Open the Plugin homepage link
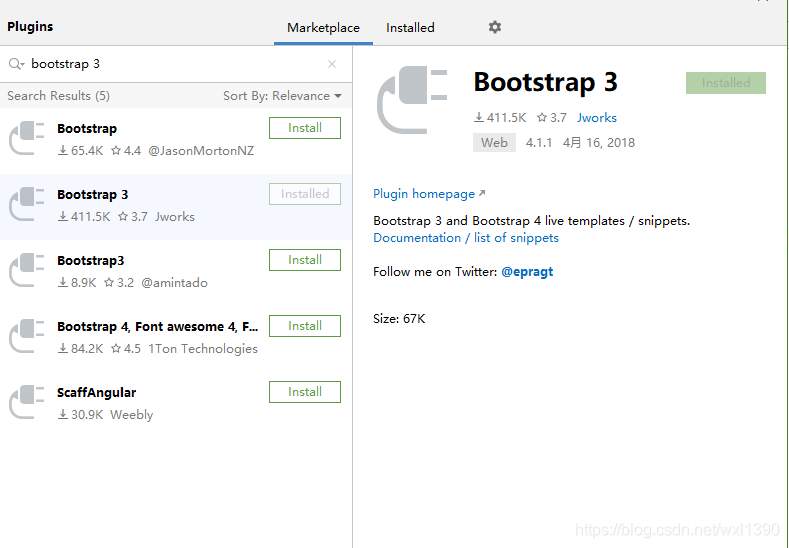Viewport: 789px width, 548px height. click(x=429, y=194)
